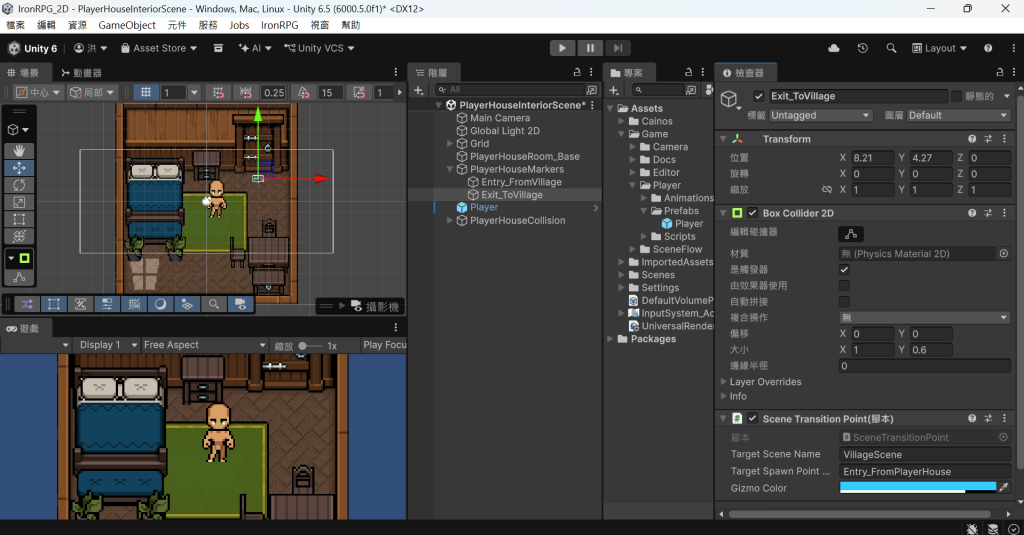The image size is (1024, 535).
Task: Click the Cloud services icon
Action: (x=833, y=48)
